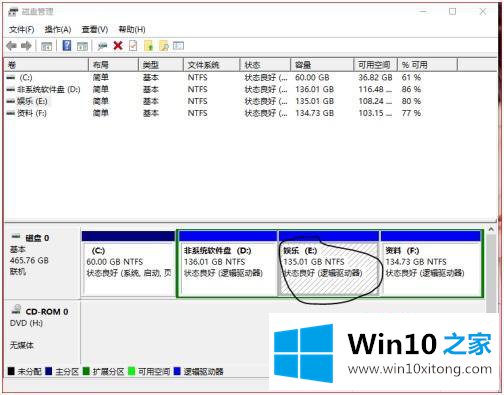Open Help via the blue question mark icon
The image size is (504, 395).
click(67, 45)
